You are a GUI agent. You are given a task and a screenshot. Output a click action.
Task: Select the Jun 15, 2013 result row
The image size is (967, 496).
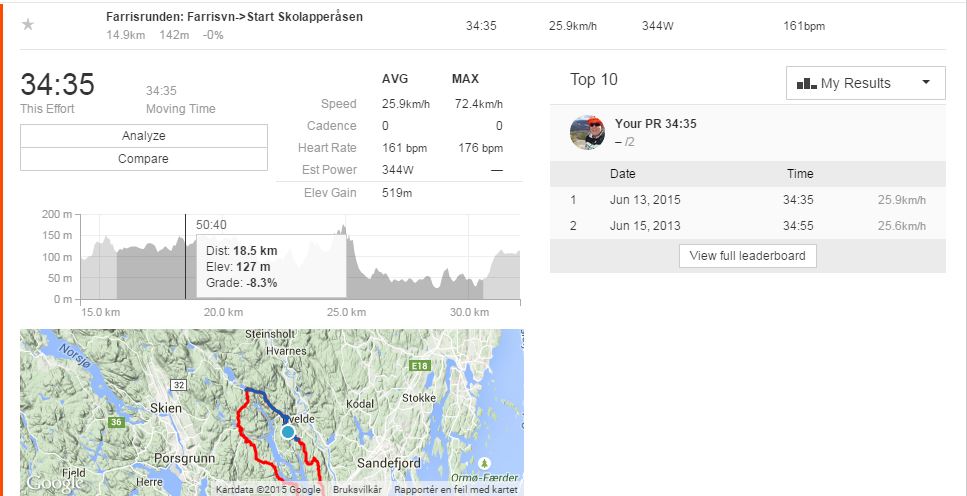tap(747, 226)
